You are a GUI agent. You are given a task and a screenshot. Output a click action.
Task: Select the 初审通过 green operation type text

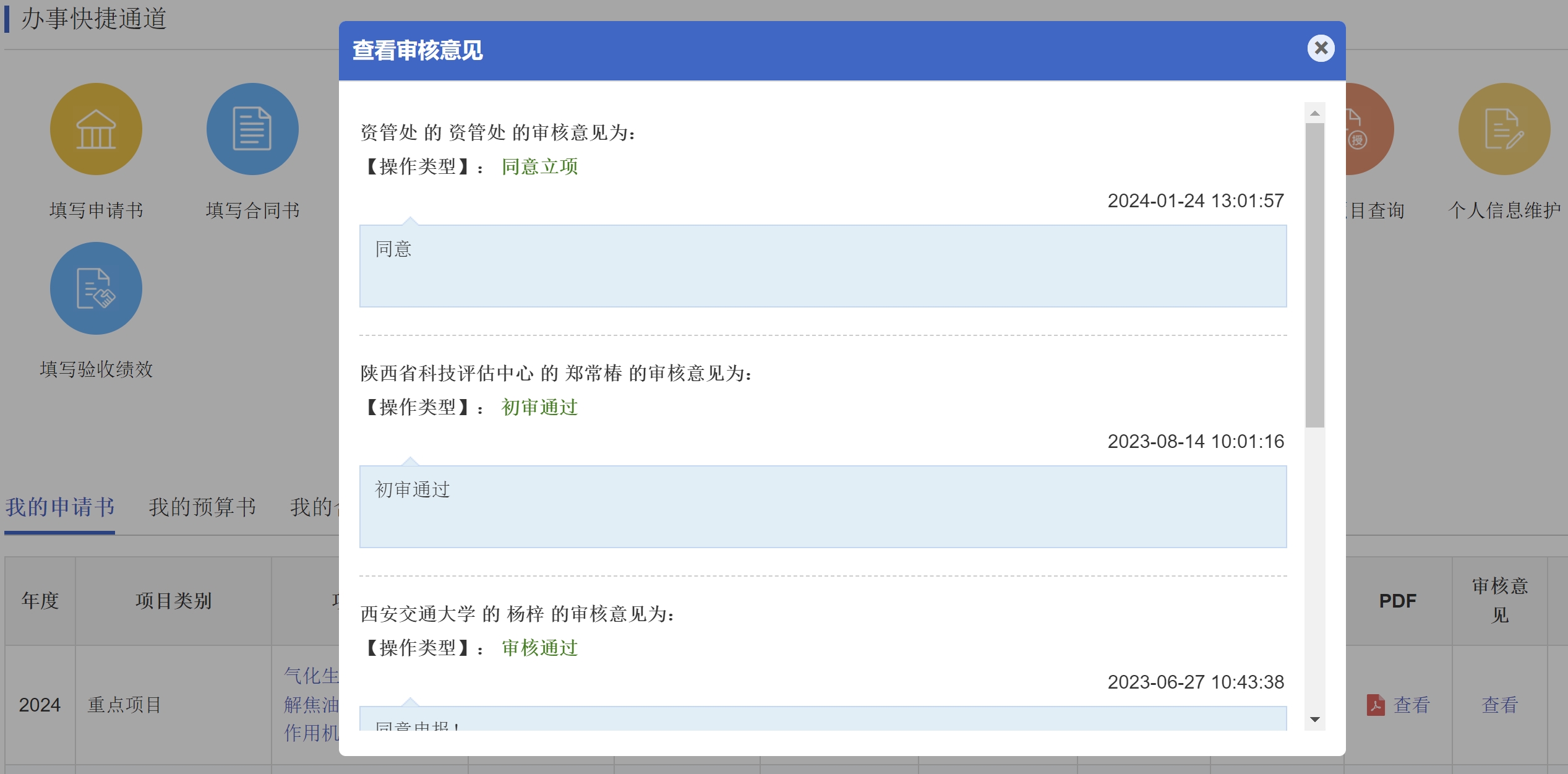539,407
